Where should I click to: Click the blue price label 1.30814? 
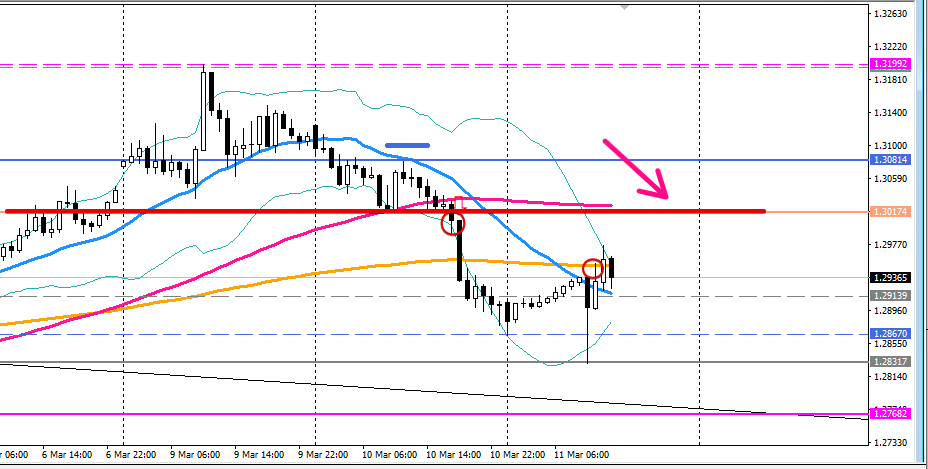(890, 160)
